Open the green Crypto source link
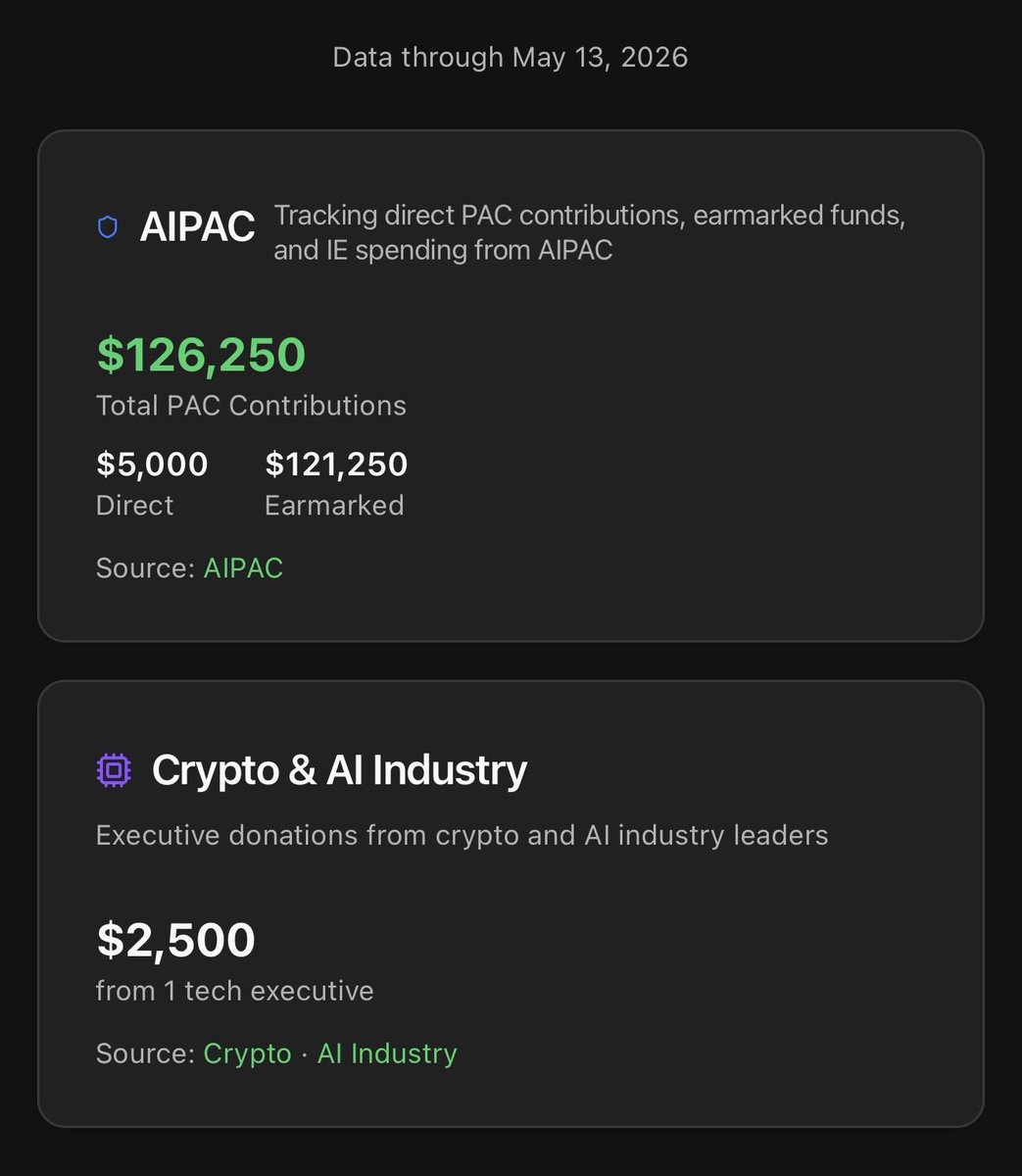 coord(247,1053)
